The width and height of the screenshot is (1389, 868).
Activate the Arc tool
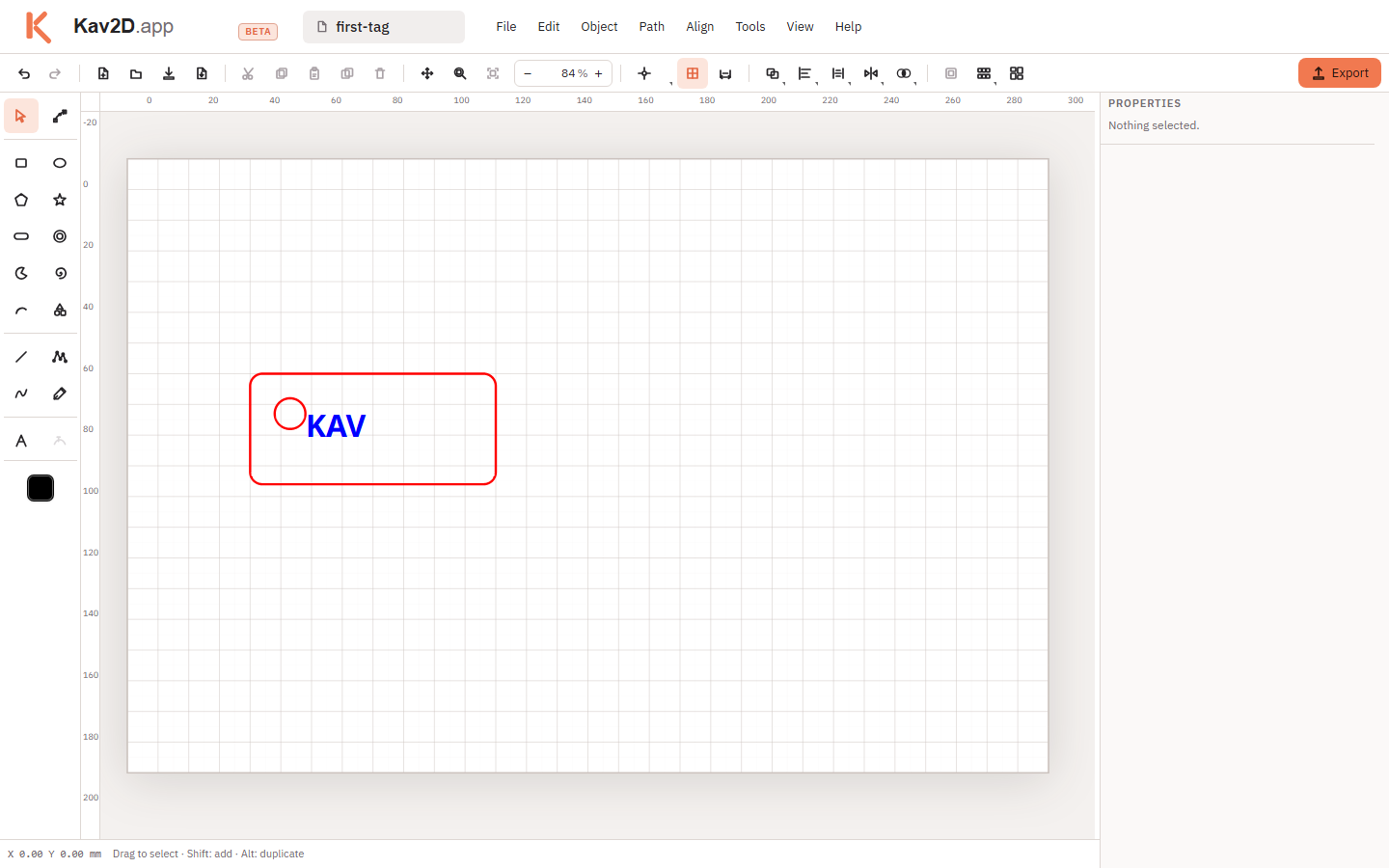[x=21, y=310]
